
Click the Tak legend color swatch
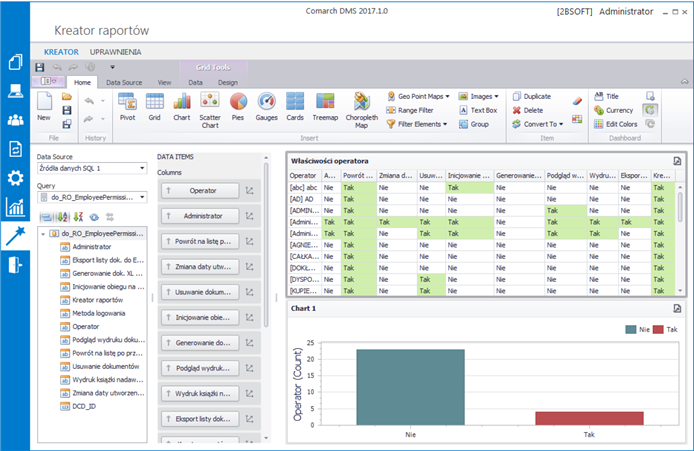point(658,329)
